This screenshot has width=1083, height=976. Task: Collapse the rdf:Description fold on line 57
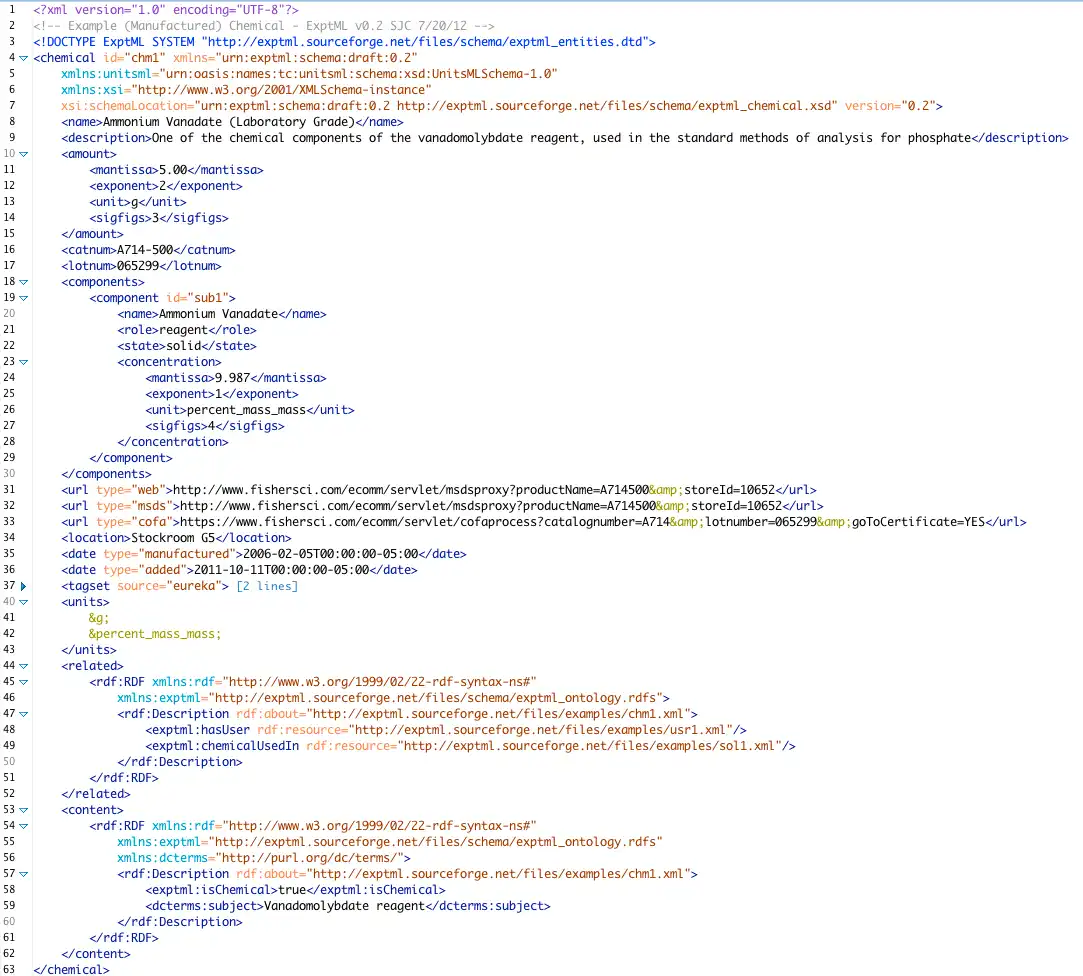coord(23,874)
